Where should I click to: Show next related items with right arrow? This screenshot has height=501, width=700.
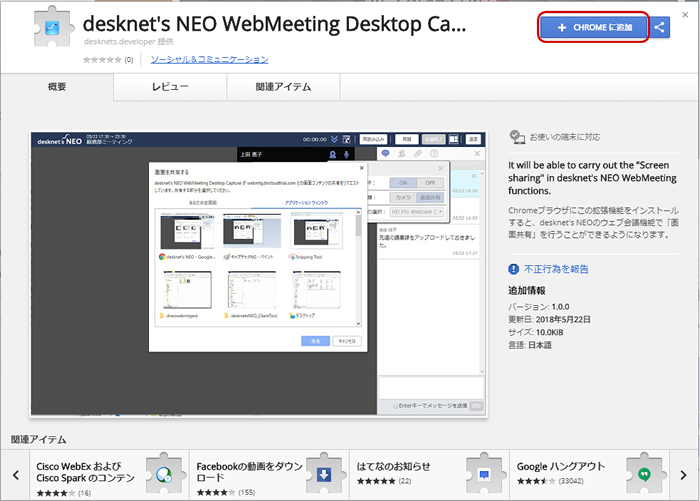[x=683, y=475]
